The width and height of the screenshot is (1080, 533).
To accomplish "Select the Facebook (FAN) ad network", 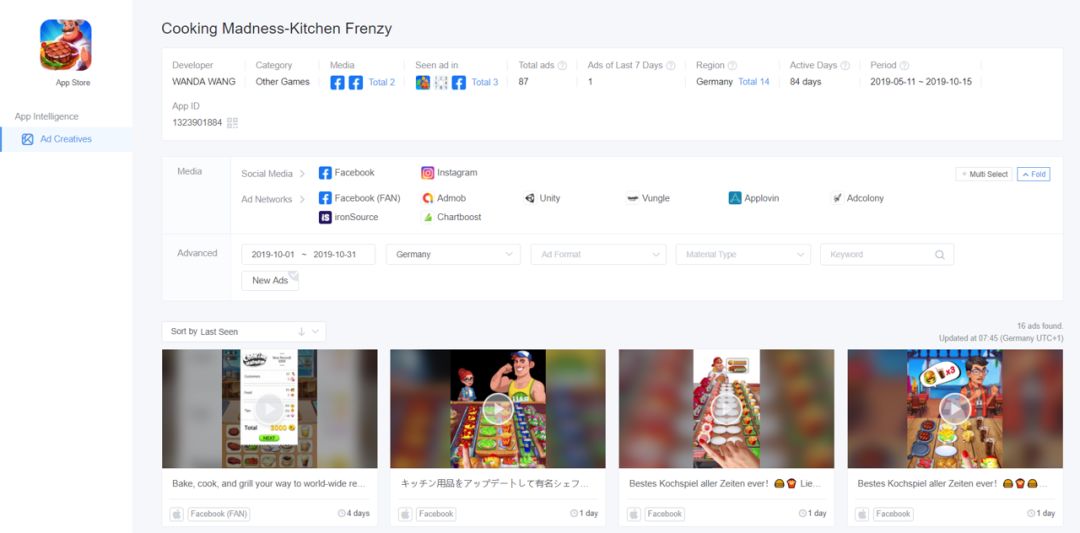I will coord(360,198).
